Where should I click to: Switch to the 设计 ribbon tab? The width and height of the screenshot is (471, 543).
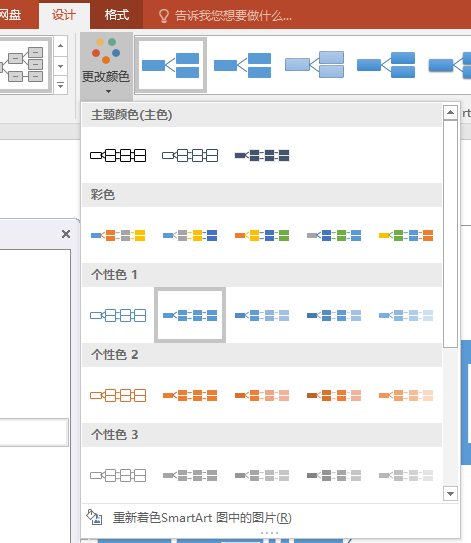[64, 15]
